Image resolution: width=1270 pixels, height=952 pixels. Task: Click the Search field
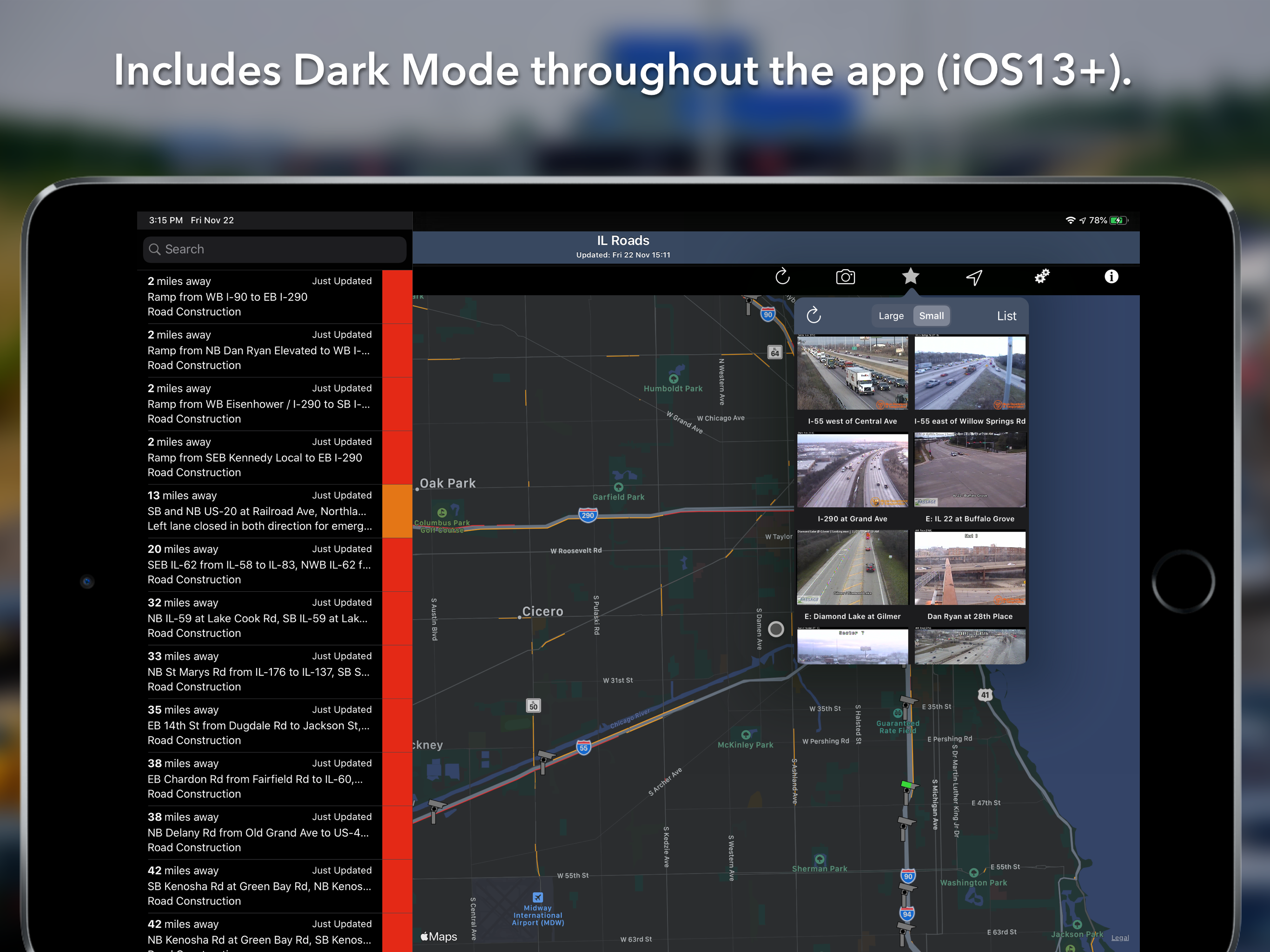tap(274, 249)
